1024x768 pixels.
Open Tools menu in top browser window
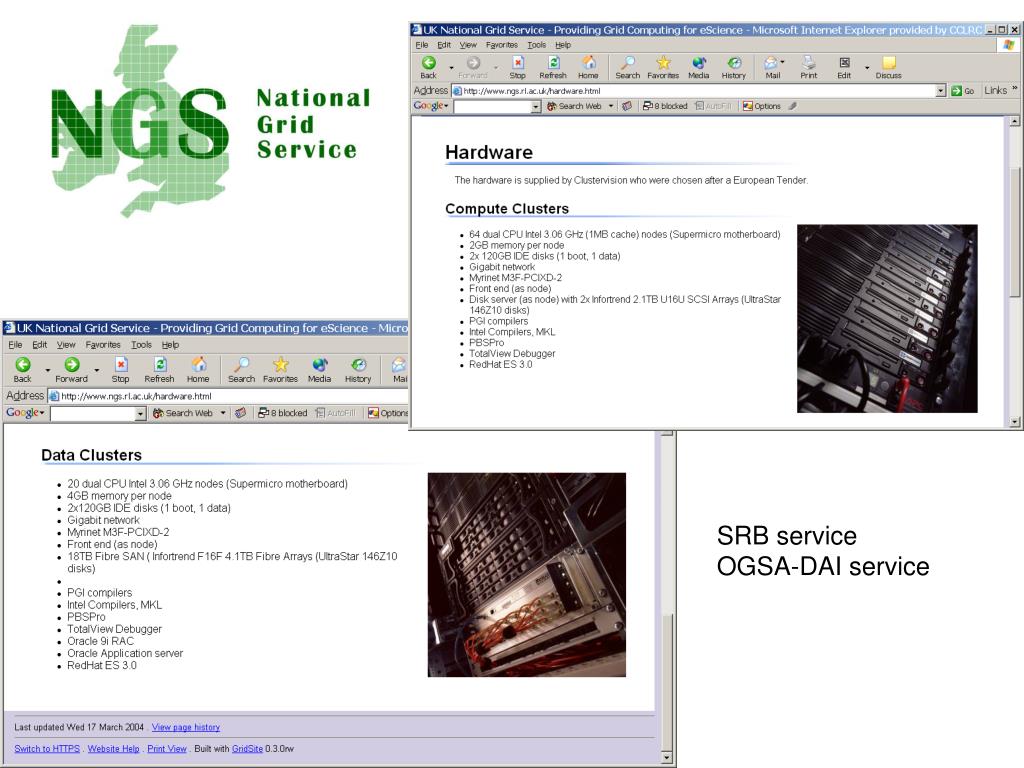(x=537, y=45)
